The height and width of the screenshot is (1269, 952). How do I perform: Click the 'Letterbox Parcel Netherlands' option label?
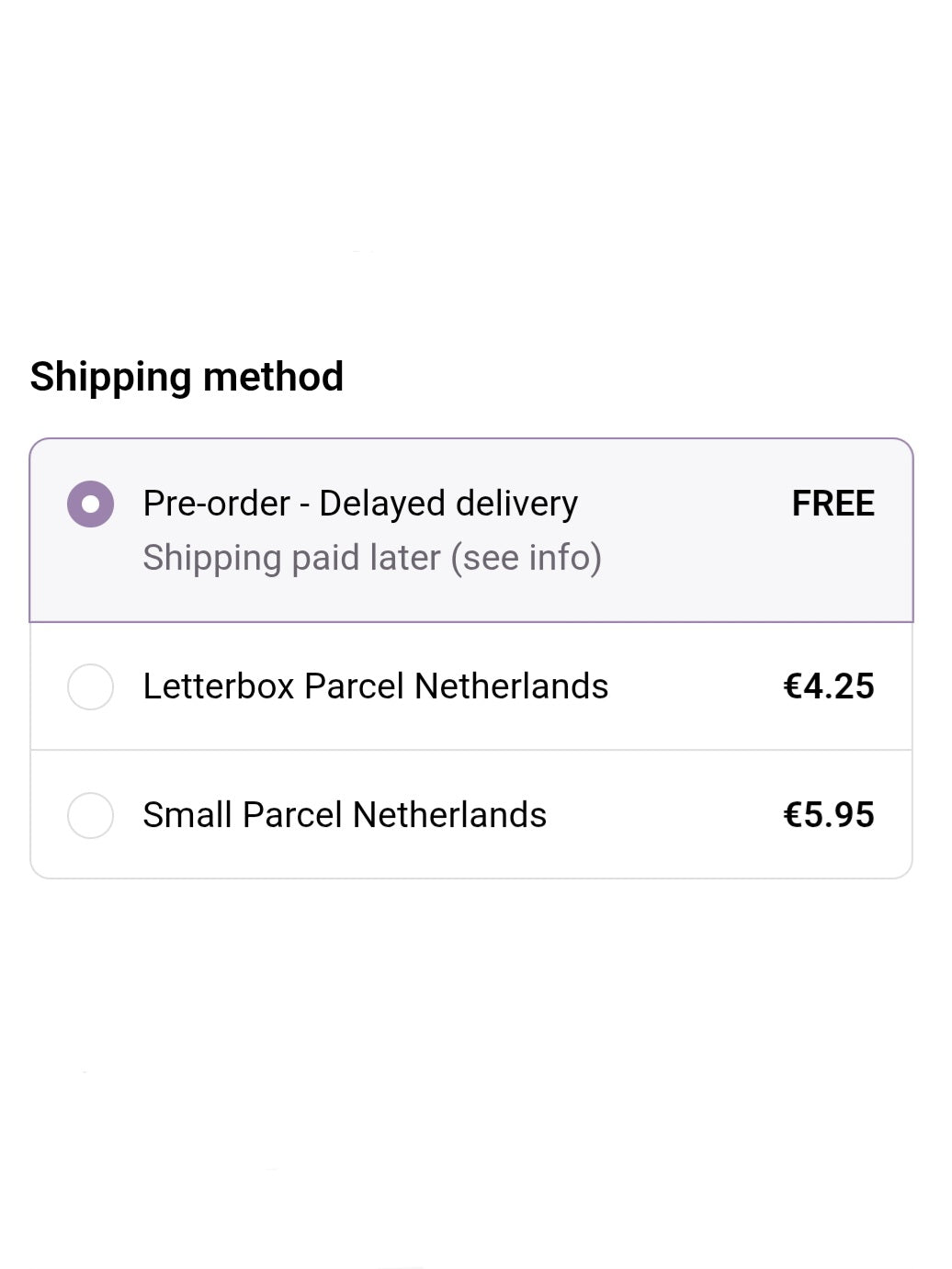[375, 686]
